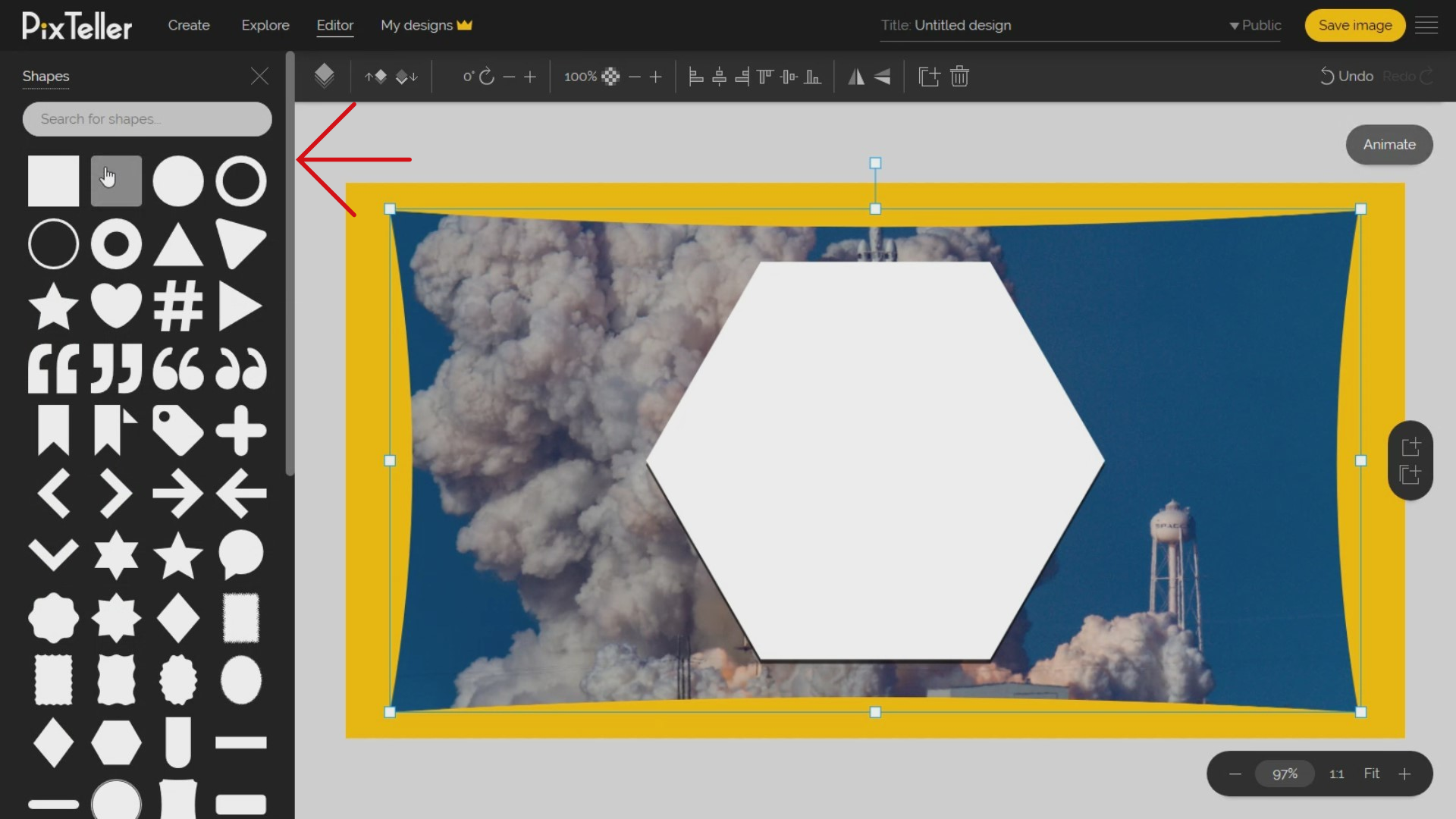Focus the Search for shapes field
Image resolution: width=1456 pixels, height=819 pixels.
point(147,119)
